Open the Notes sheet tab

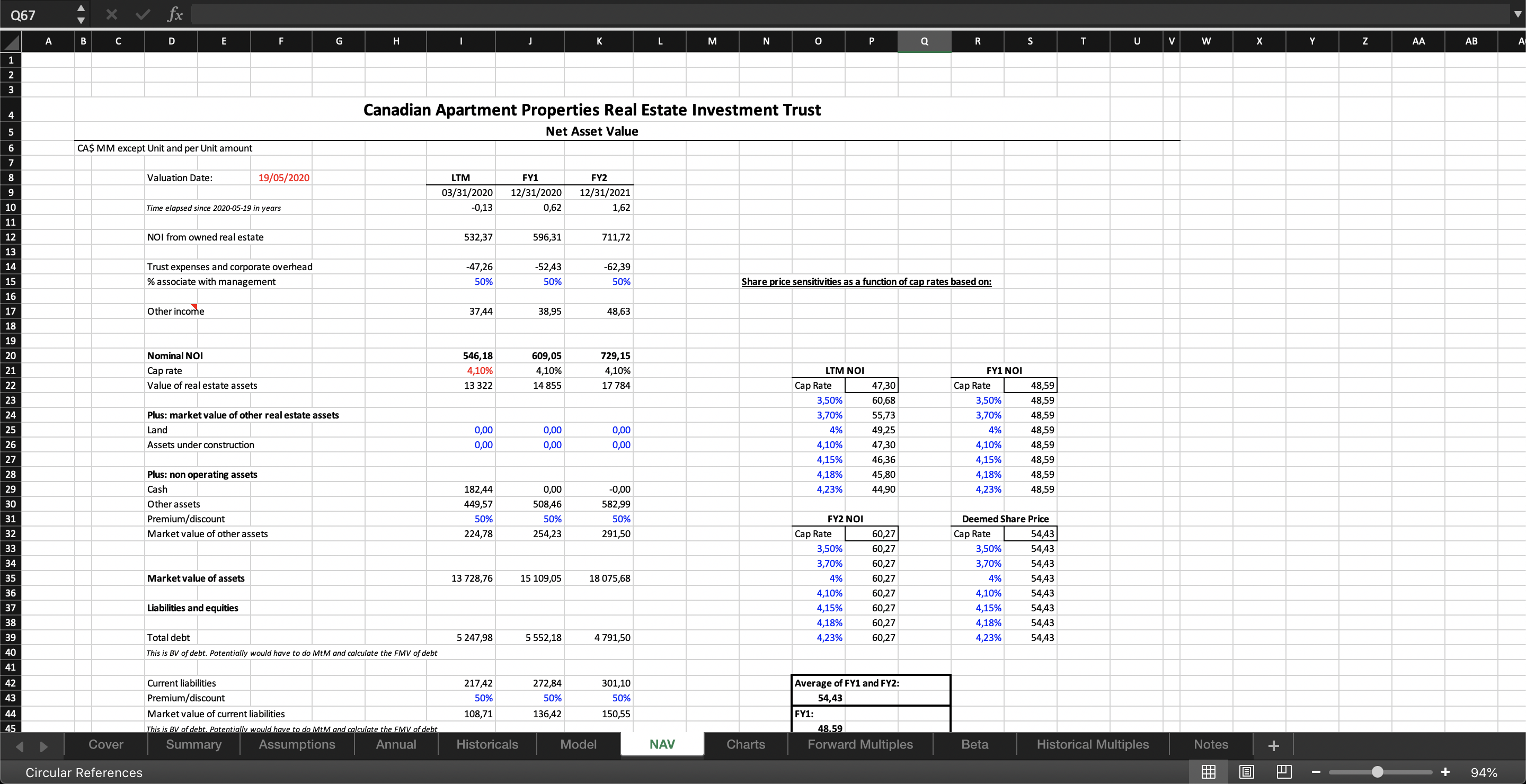pyautogui.click(x=1211, y=744)
